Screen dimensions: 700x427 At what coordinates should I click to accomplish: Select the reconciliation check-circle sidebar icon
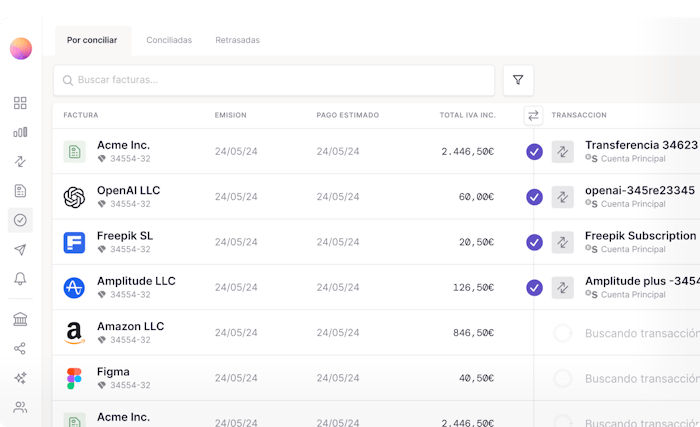pos(20,220)
